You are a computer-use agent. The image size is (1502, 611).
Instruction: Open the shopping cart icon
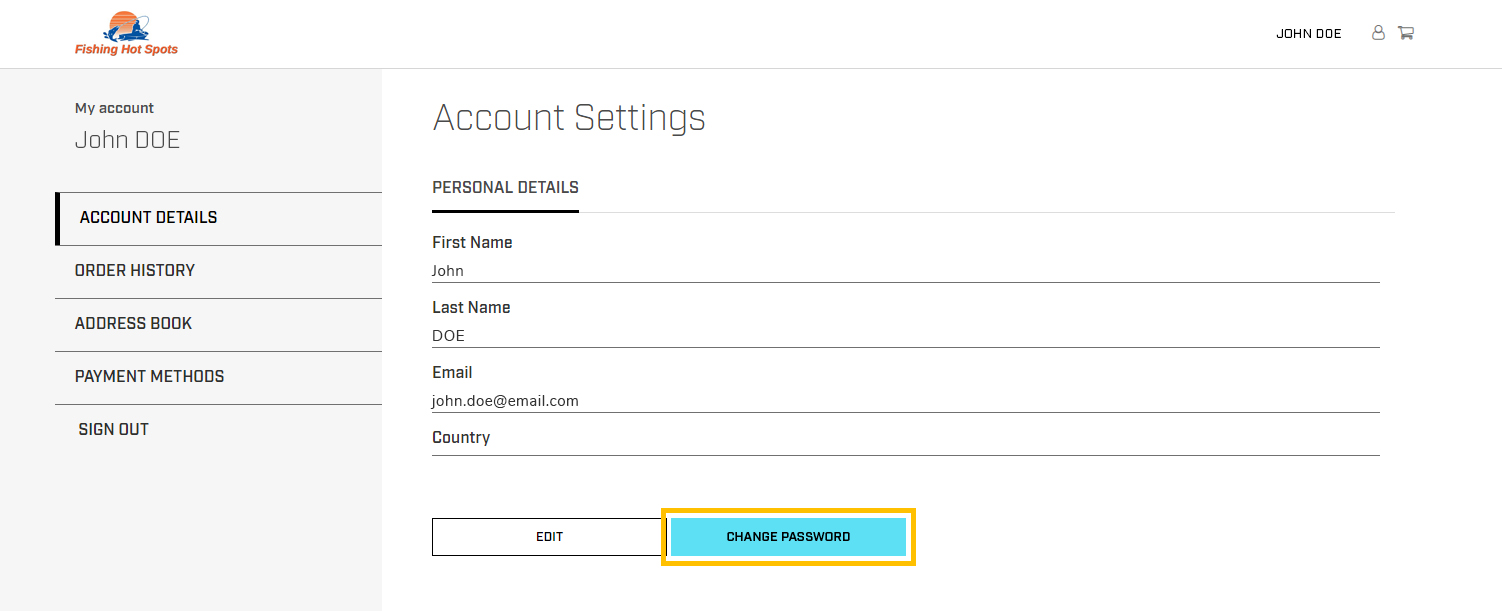point(1405,33)
